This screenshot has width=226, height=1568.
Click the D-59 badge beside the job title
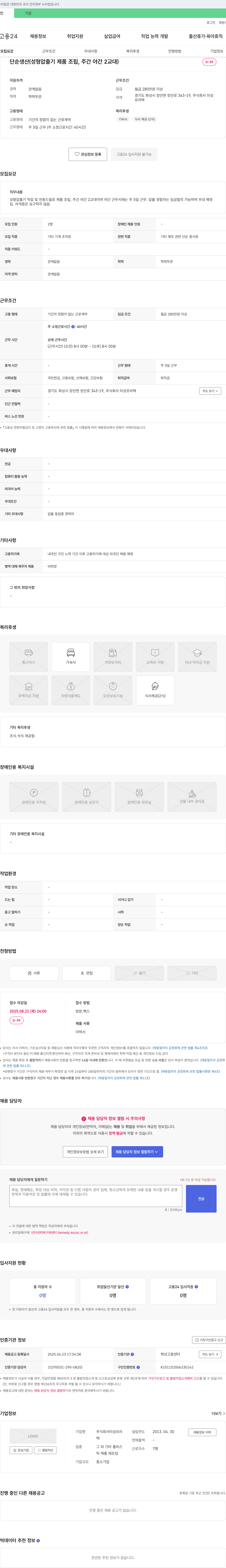coord(209,62)
